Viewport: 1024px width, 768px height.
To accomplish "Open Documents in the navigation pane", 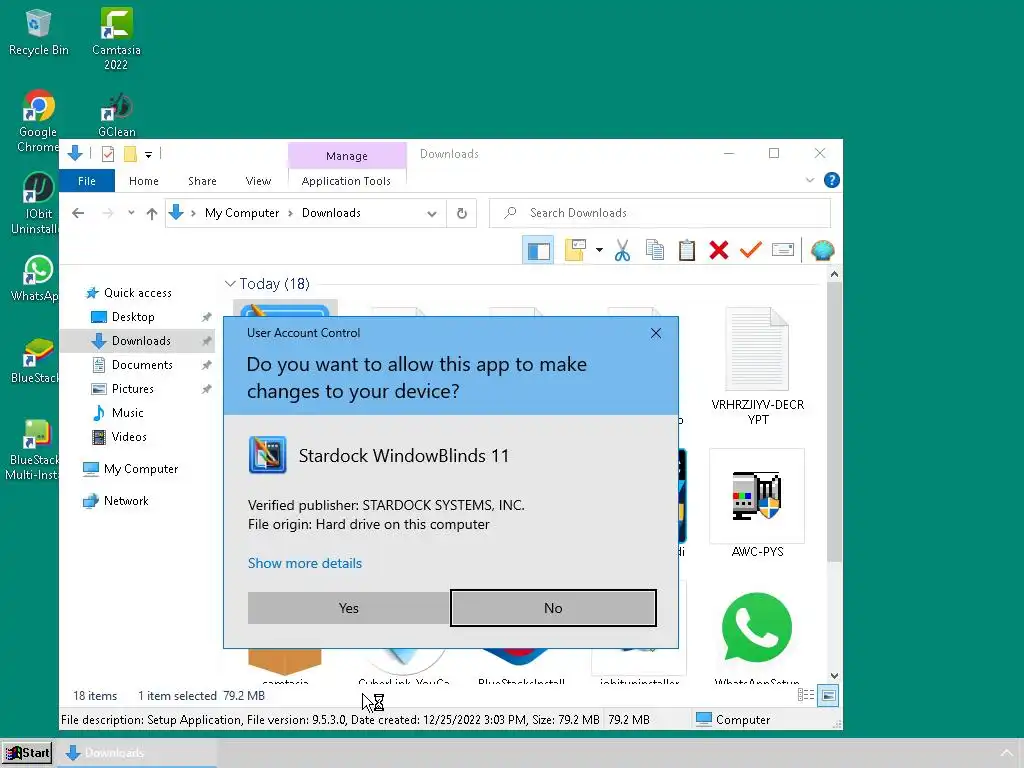I will (142, 365).
